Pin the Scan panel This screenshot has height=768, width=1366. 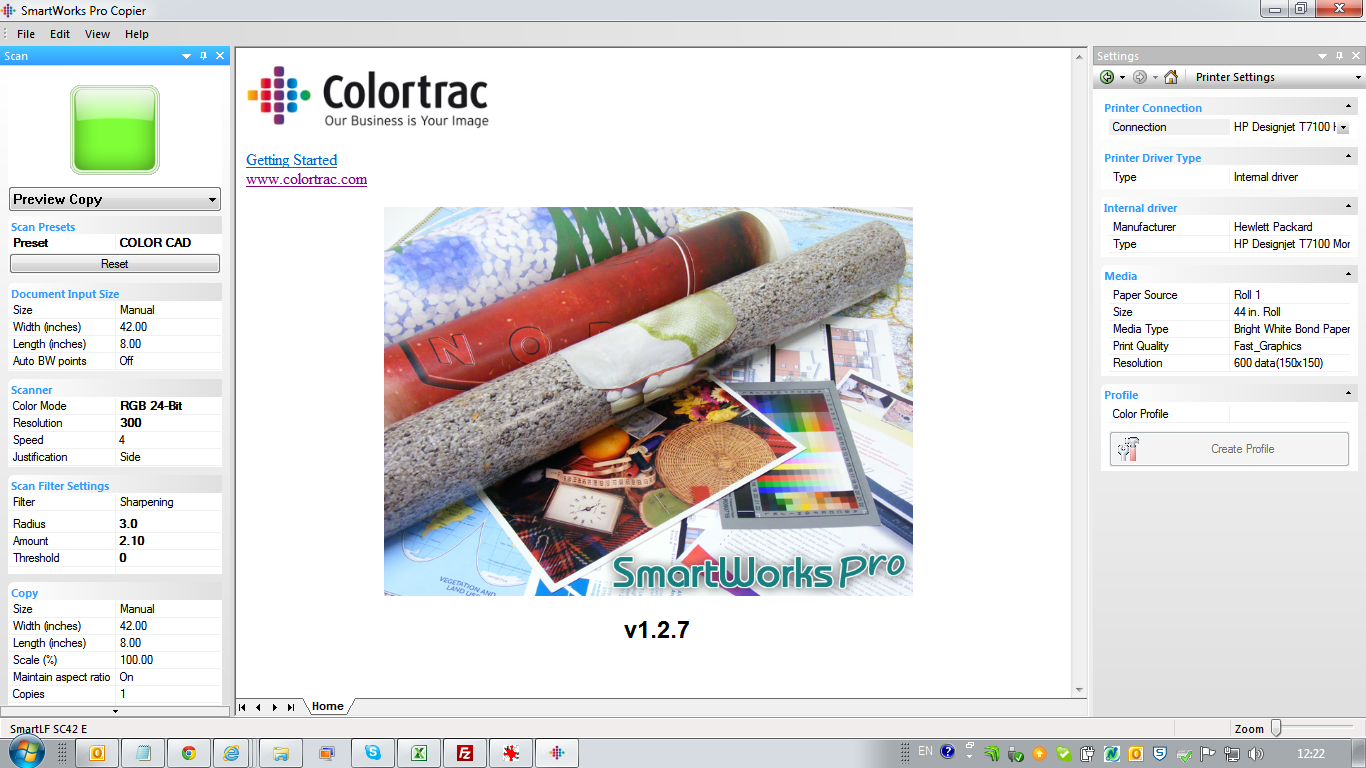pyautogui.click(x=204, y=56)
